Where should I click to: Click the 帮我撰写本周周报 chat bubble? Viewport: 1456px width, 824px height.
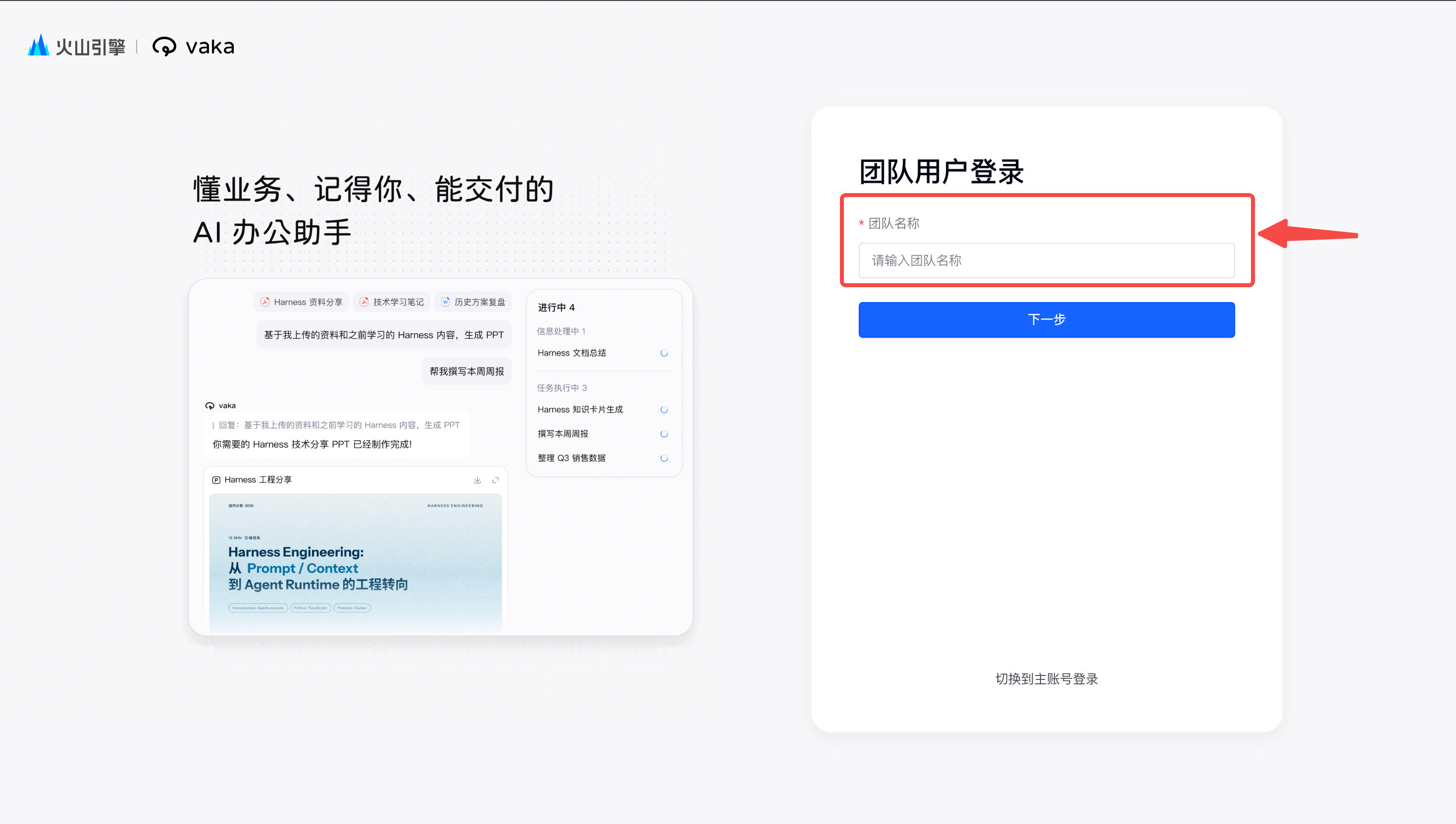(x=467, y=371)
